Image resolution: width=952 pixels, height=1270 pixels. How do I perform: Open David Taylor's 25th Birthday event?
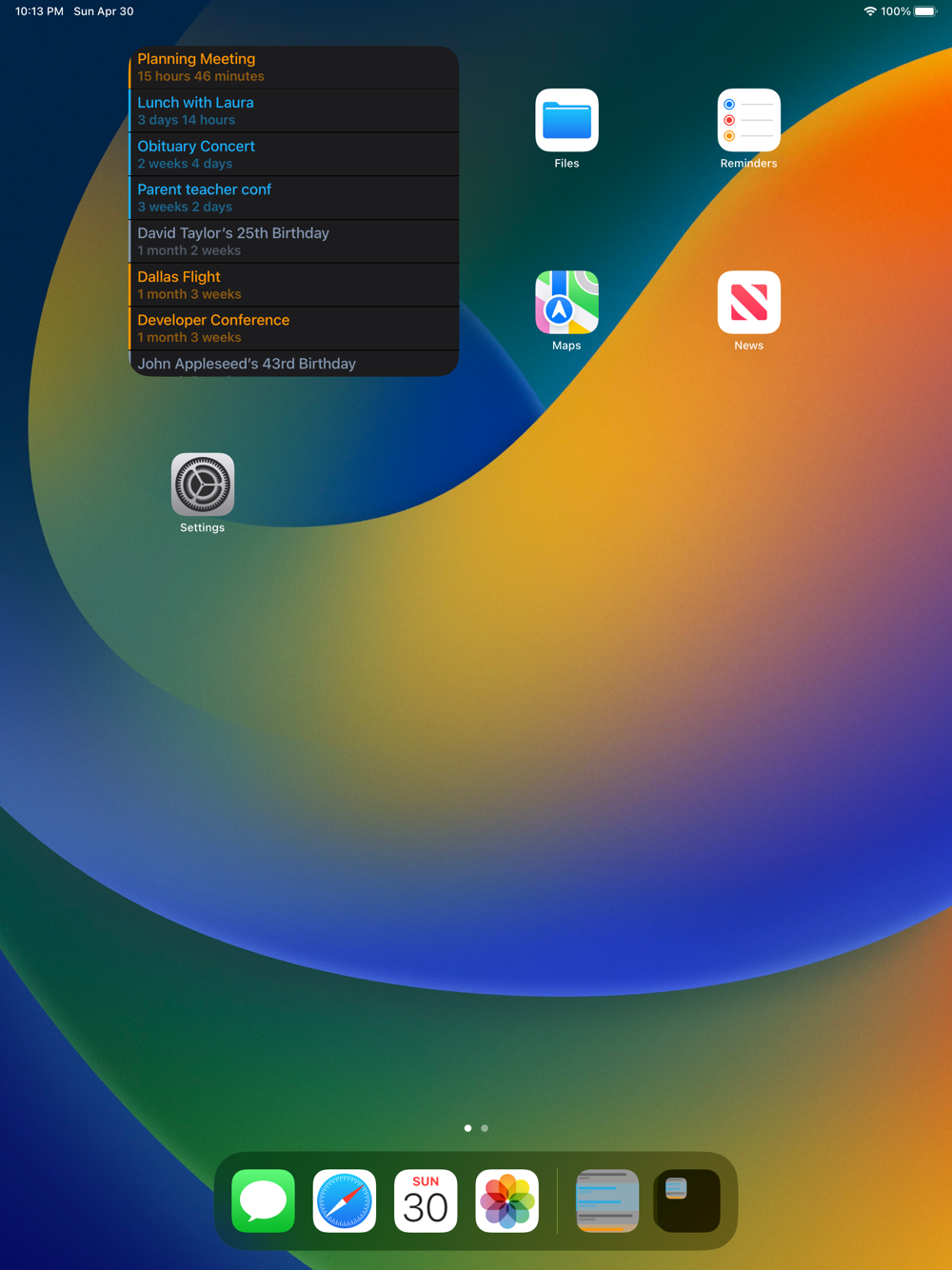(294, 242)
